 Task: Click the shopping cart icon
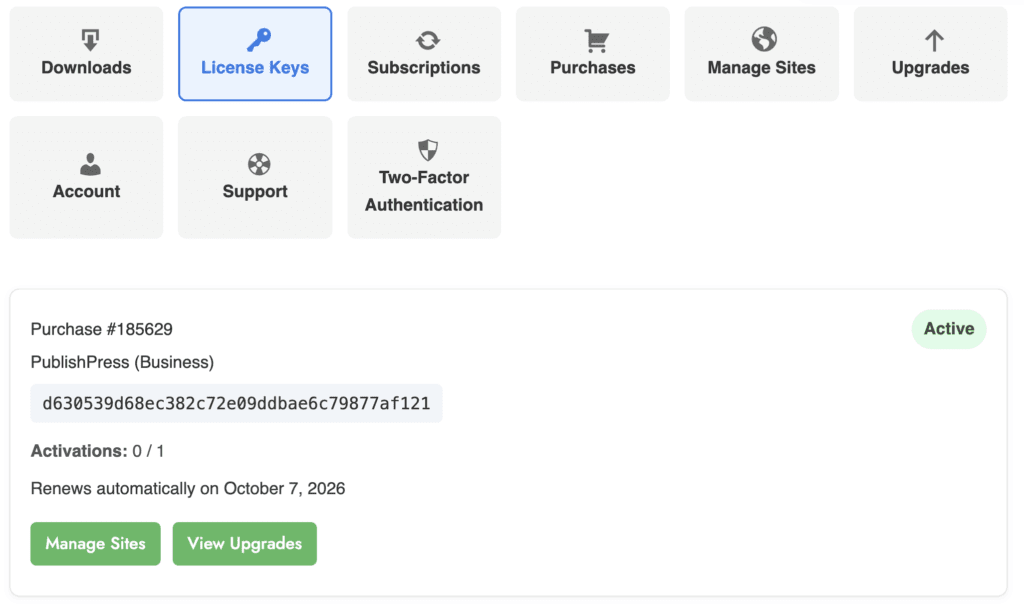[x=596, y=40]
